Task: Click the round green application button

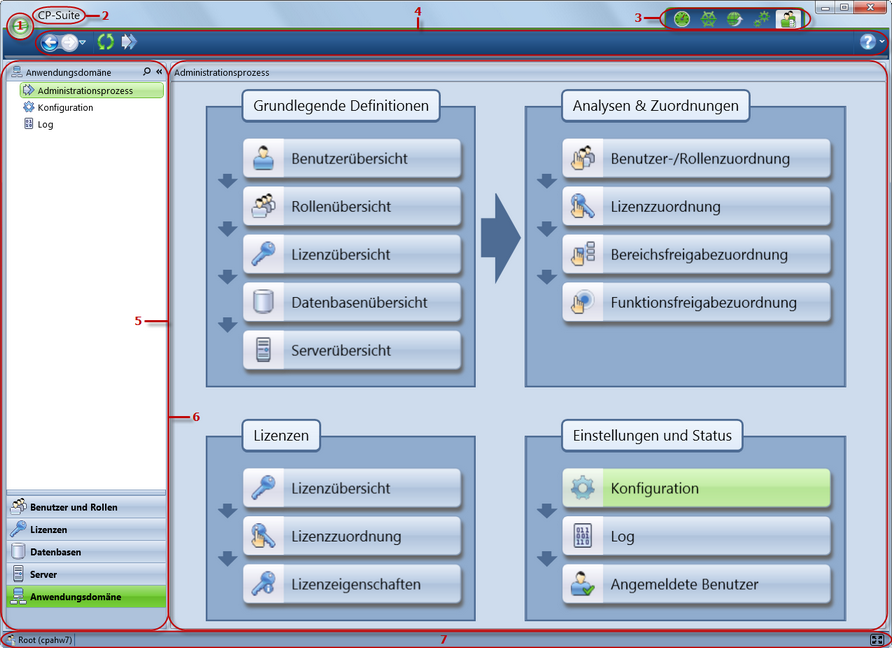Action: pyautogui.click(x=20, y=26)
